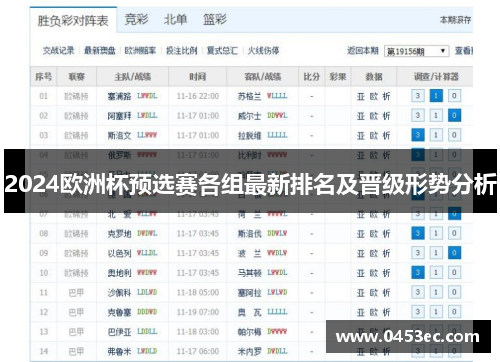Toggle the 3 pick for the 克罗地 row
This screenshot has height=362, width=500.
coord(418,233)
